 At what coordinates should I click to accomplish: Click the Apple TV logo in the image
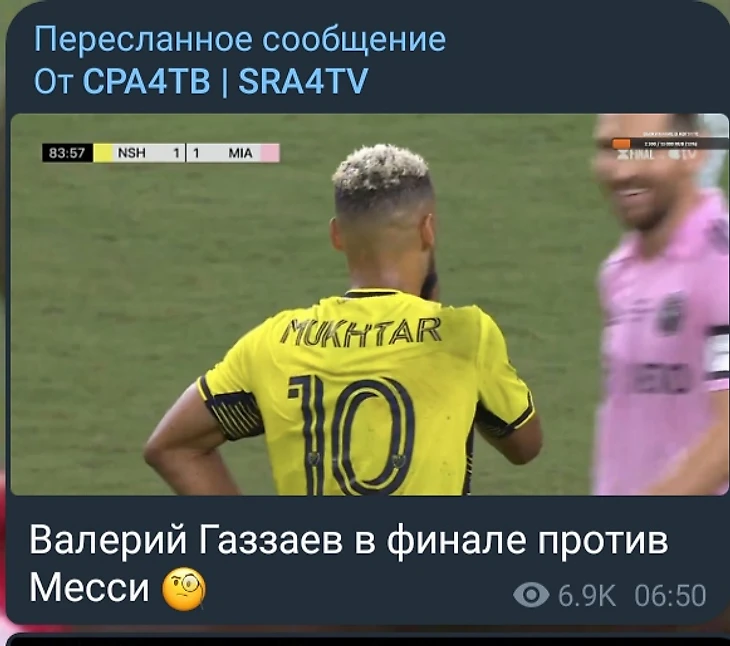683,155
